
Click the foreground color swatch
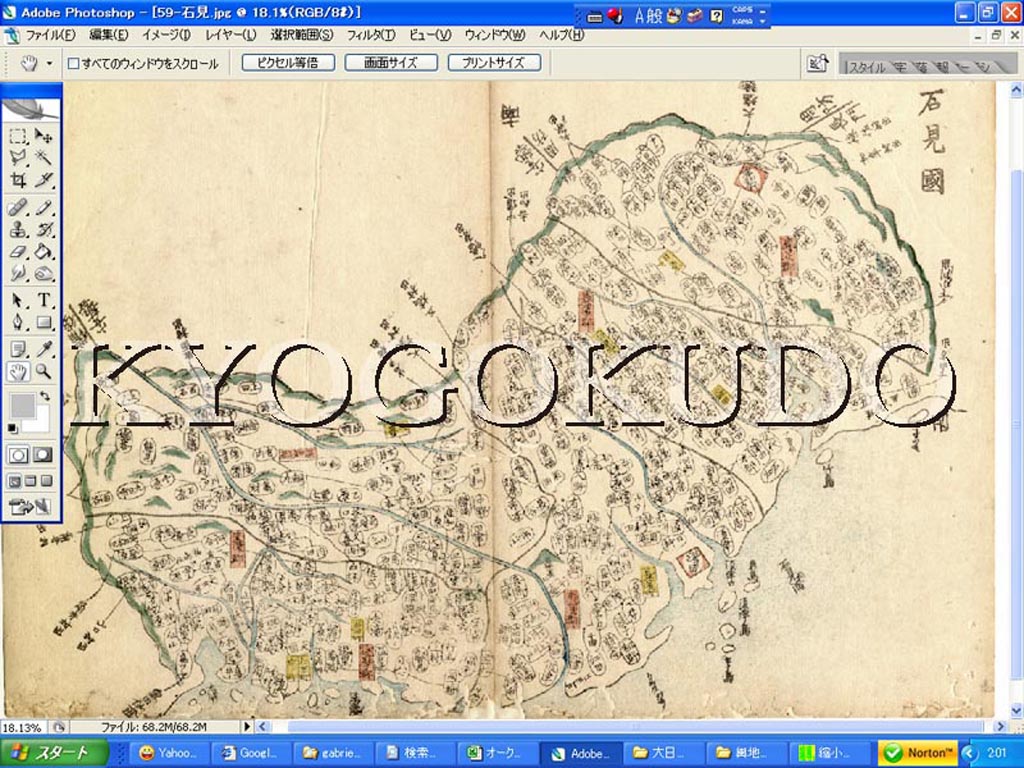coord(22,406)
